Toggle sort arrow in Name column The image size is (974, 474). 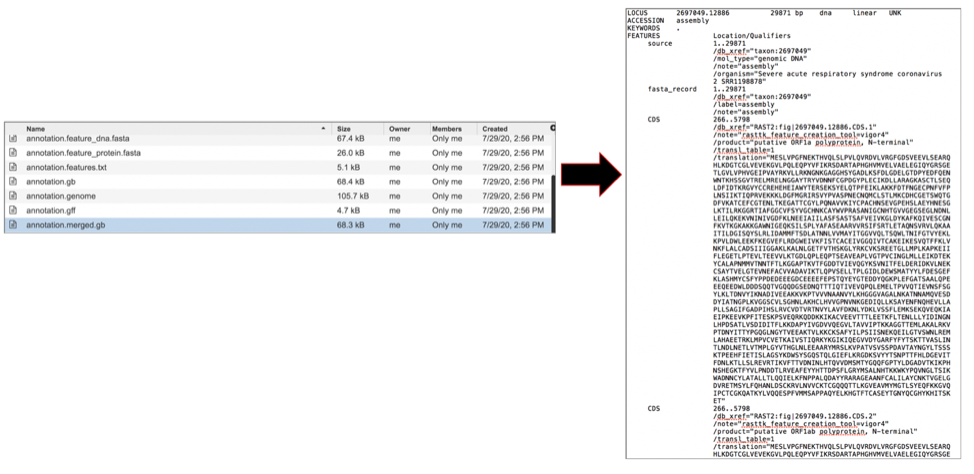coord(323,129)
